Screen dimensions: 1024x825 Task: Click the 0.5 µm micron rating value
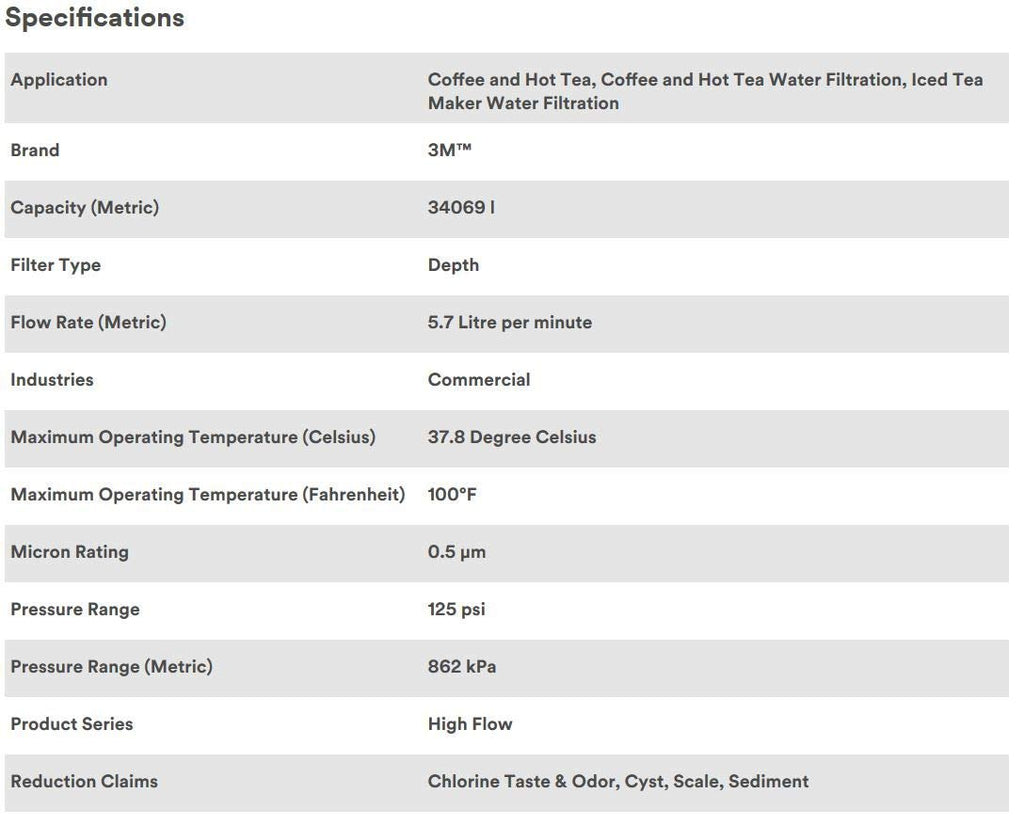456,553
